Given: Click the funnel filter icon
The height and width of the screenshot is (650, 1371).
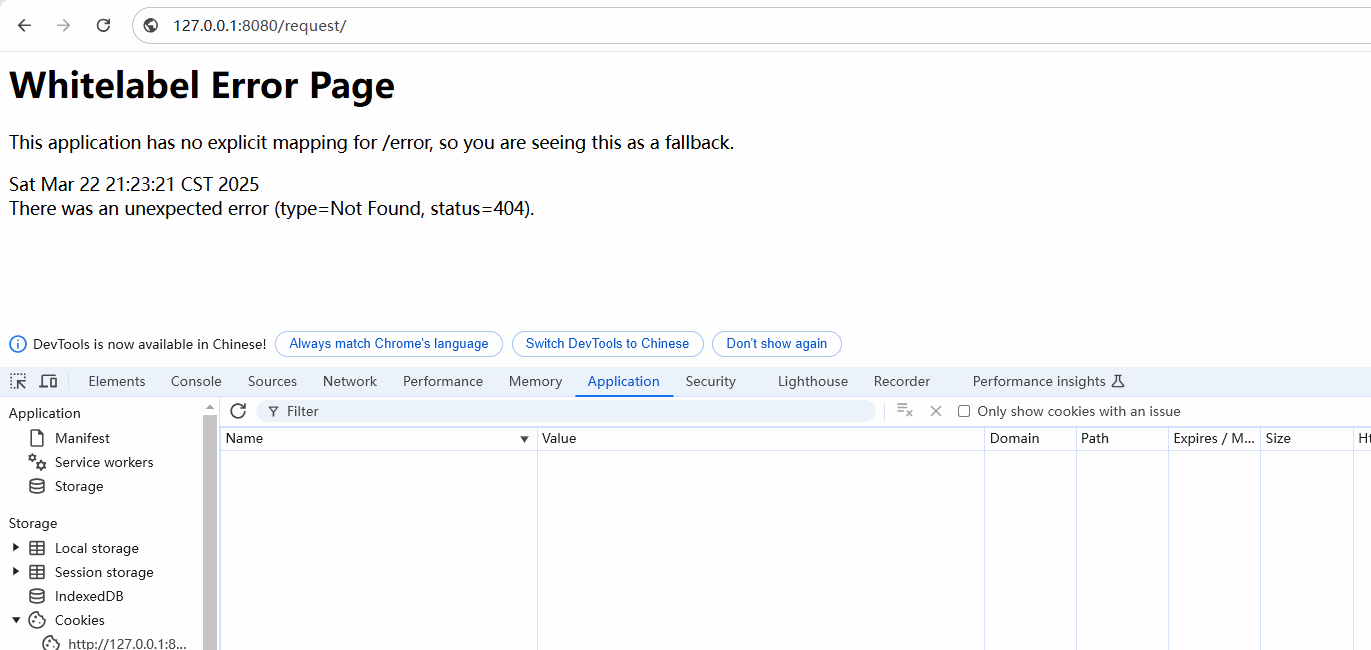Looking at the screenshot, I should coord(273,411).
